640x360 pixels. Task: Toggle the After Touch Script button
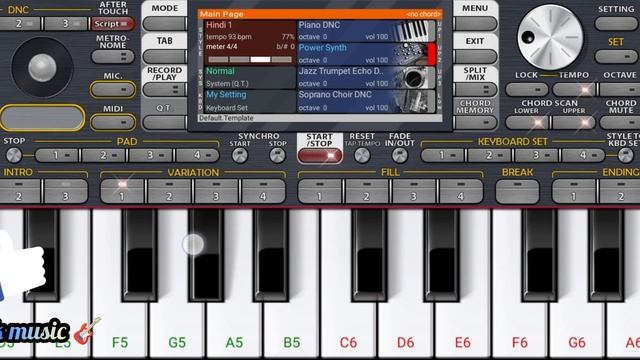[x=113, y=24]
